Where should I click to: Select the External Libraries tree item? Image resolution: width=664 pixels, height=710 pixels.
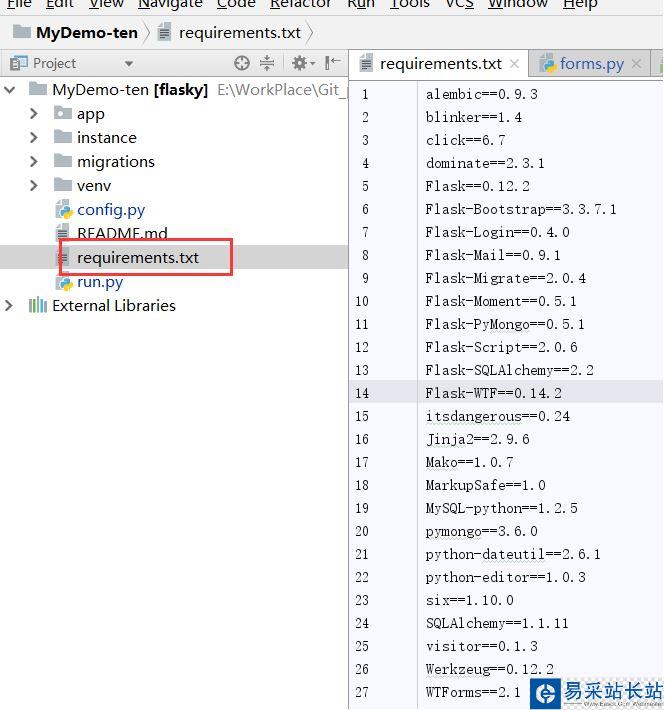click(114, 306)
